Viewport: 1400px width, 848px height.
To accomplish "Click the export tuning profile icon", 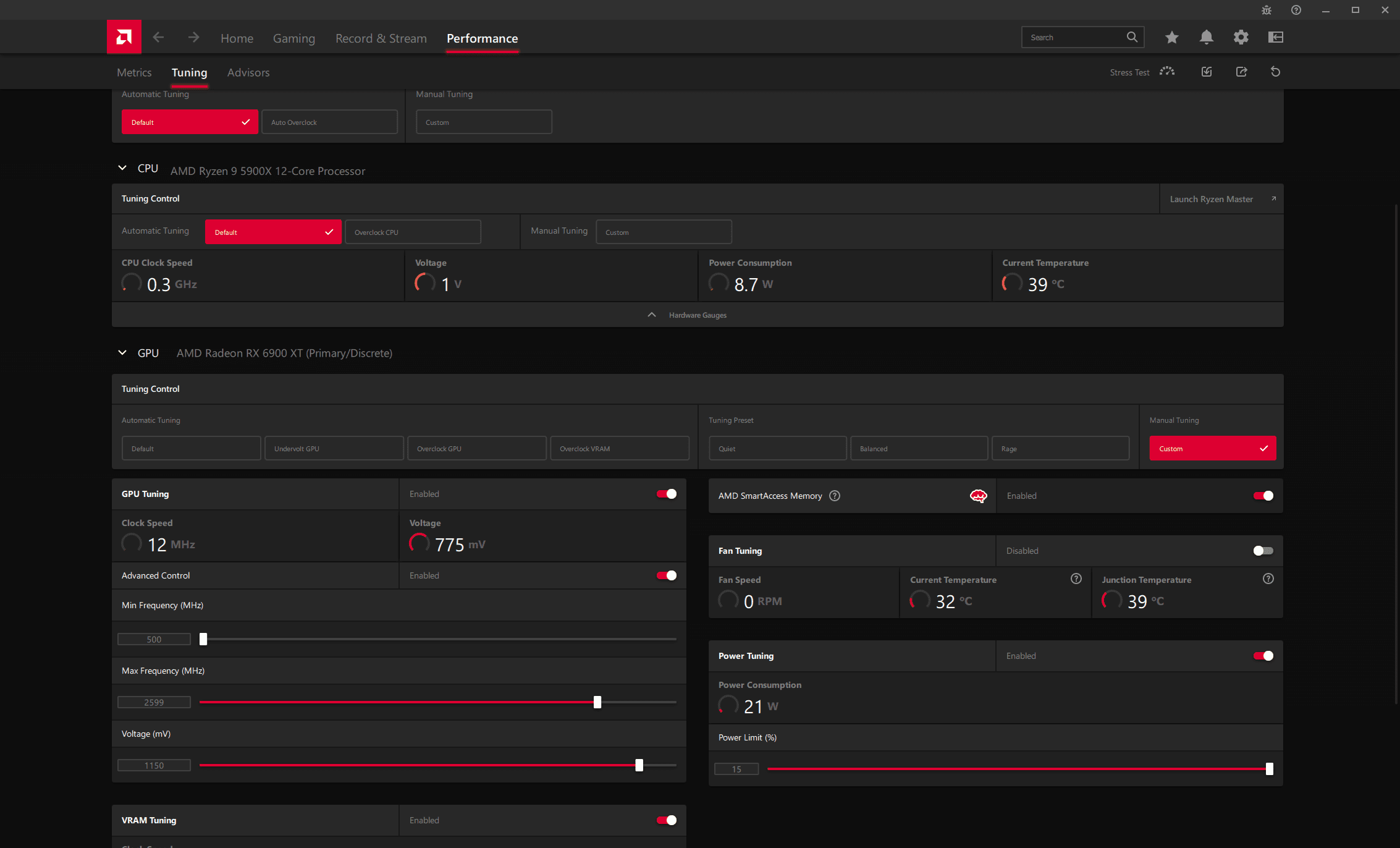I will coord(1241,72).
